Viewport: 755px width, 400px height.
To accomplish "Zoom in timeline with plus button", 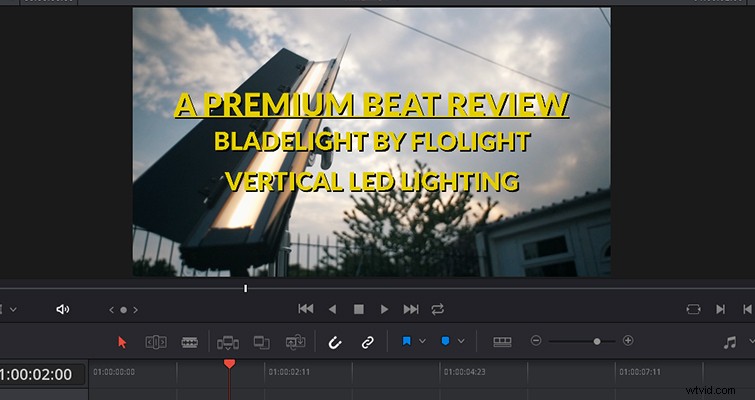I will click(628, 341).
